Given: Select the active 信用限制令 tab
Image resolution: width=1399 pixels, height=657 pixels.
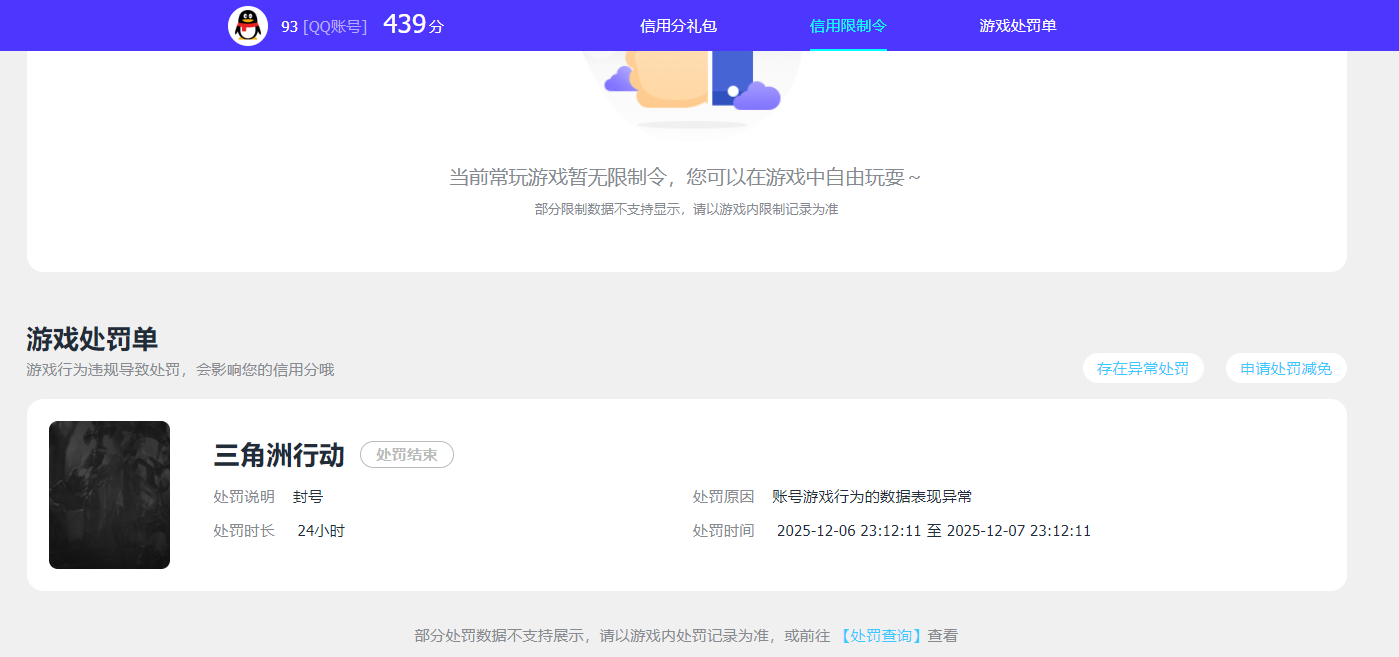Looking at the screenshot, I should pos(847,25).
